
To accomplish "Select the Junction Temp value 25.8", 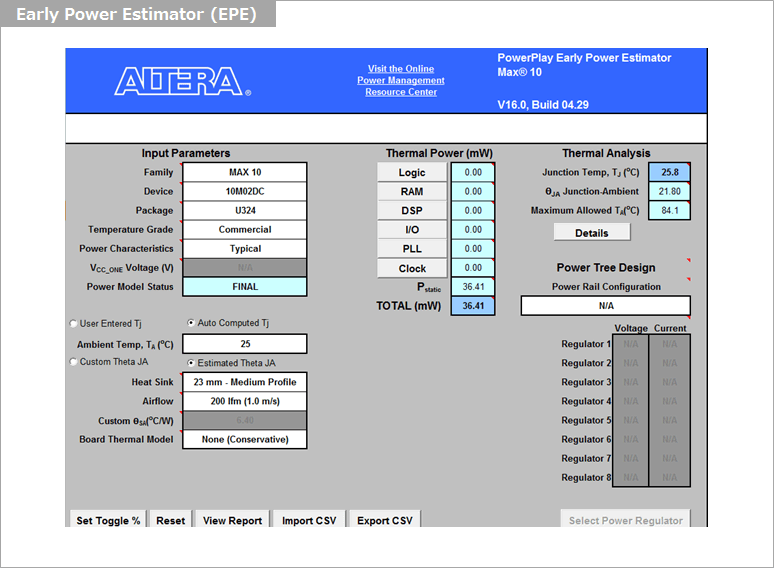I will click(x=669, y=172).
